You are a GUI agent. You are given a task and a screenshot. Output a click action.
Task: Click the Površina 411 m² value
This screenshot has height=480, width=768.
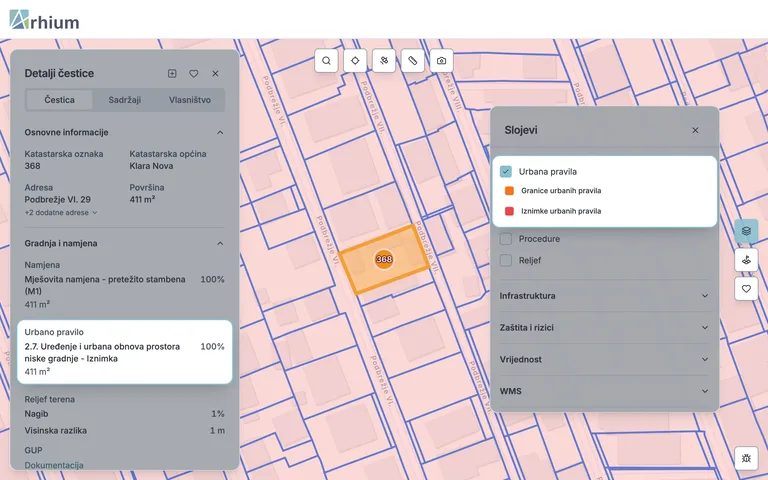[142, 199]
